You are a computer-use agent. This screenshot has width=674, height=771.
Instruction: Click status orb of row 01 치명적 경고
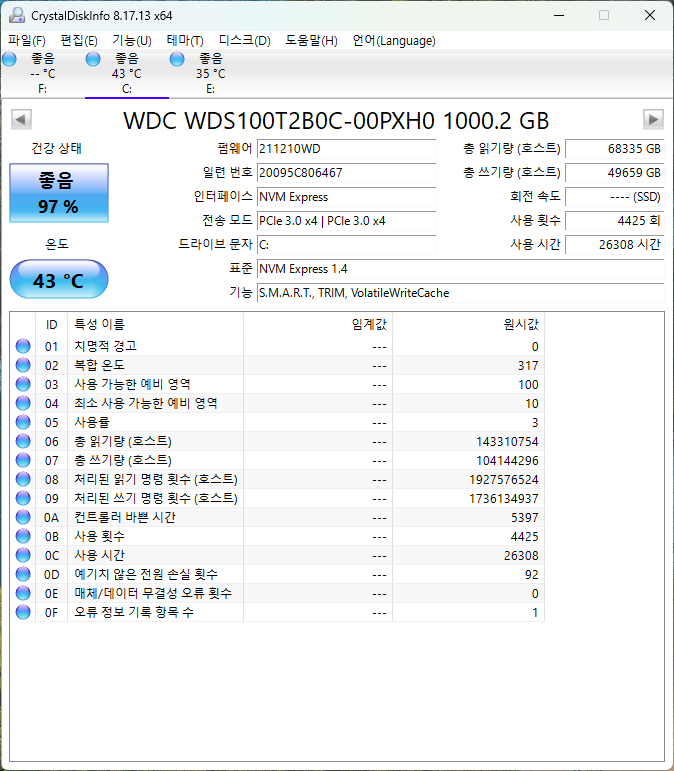pos(23,346)
